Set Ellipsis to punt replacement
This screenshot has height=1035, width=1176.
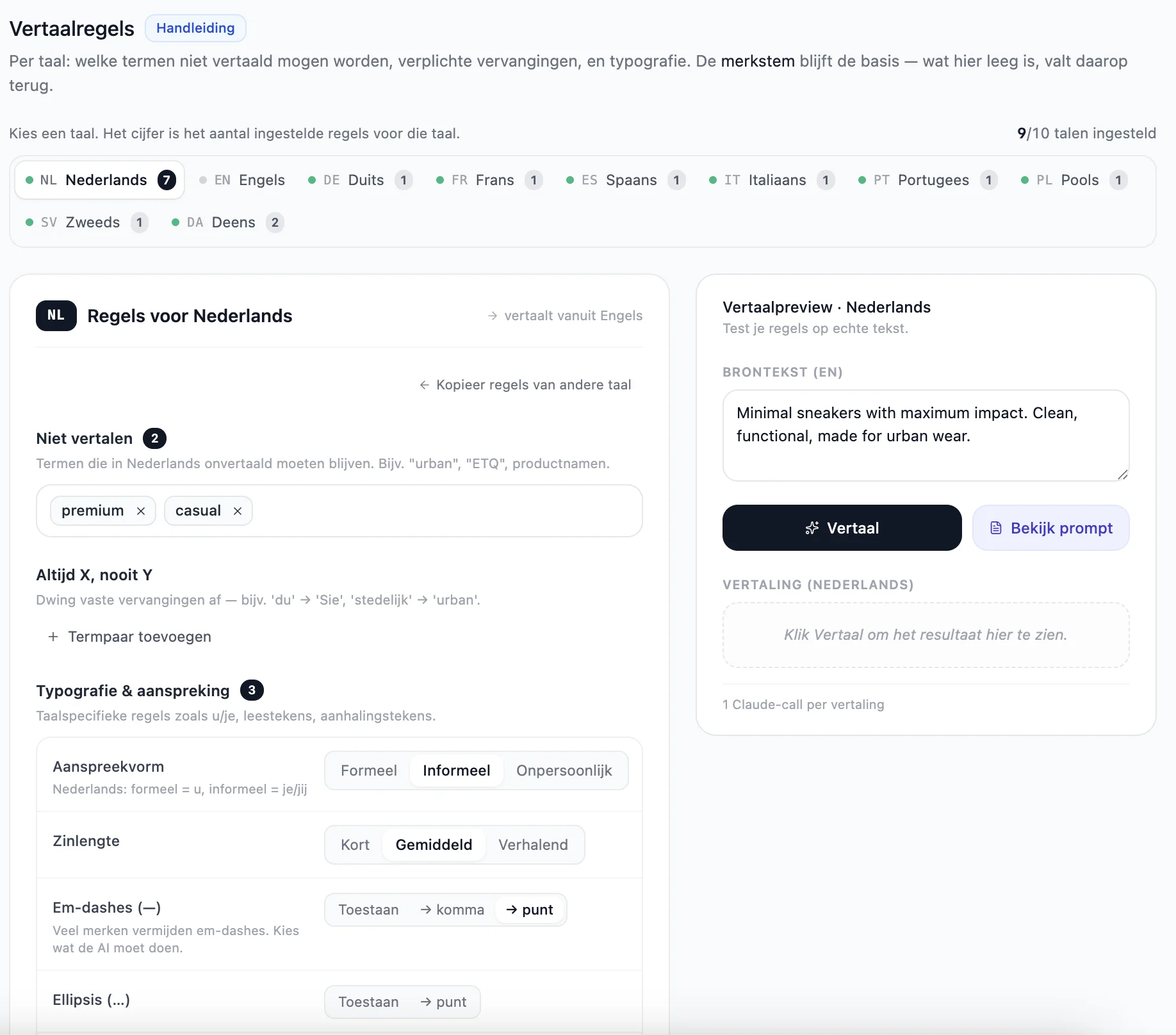443,1002
